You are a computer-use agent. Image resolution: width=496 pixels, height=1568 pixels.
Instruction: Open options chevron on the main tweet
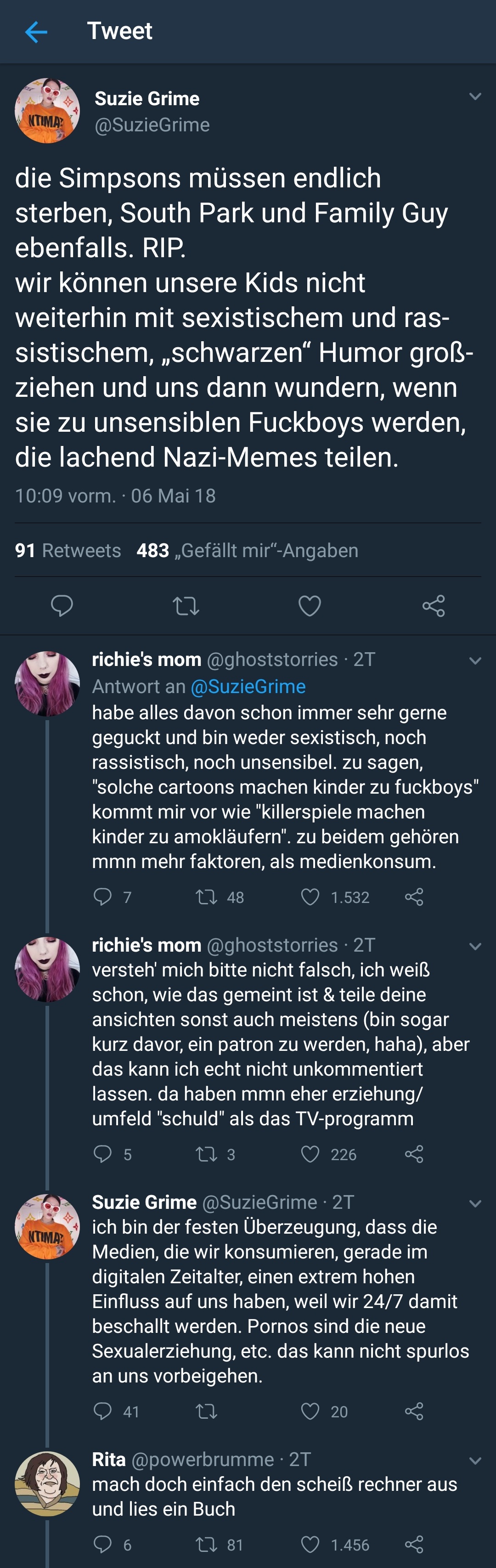[475, 97]
